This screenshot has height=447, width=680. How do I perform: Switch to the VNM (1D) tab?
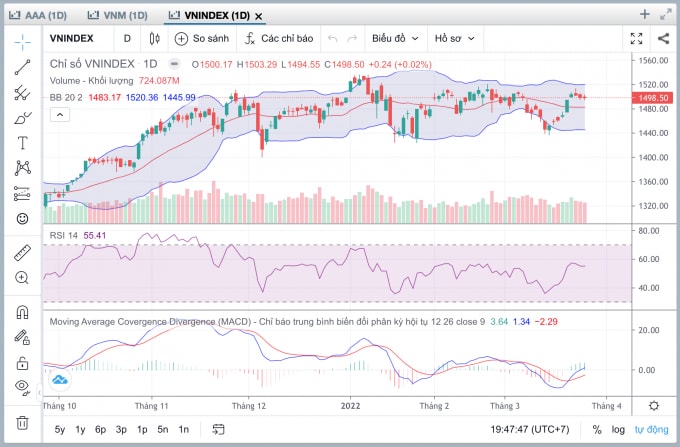click(x=118, y=16)
